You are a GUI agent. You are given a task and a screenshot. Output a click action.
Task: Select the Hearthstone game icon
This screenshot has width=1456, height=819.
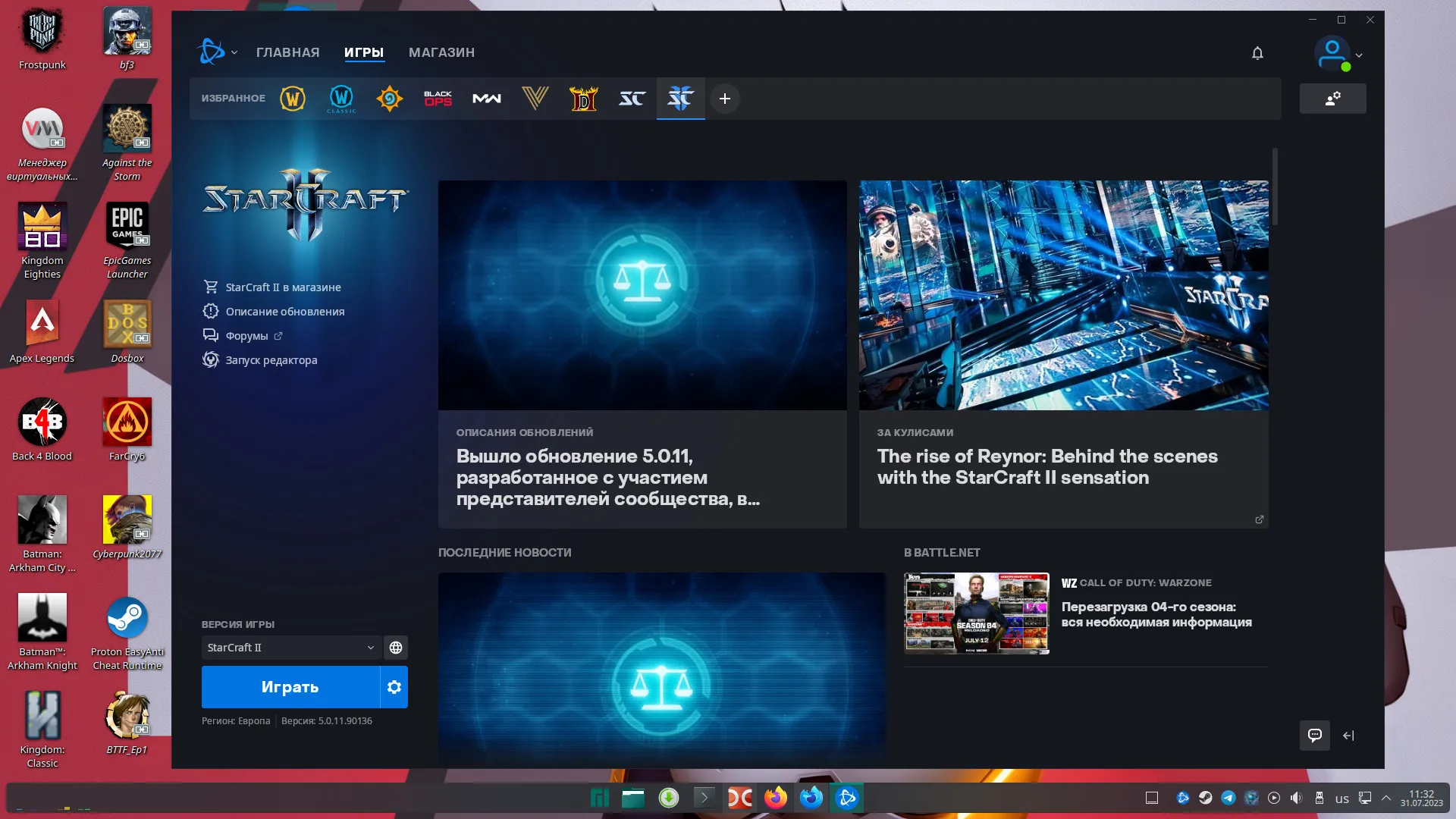click(390, 99)
